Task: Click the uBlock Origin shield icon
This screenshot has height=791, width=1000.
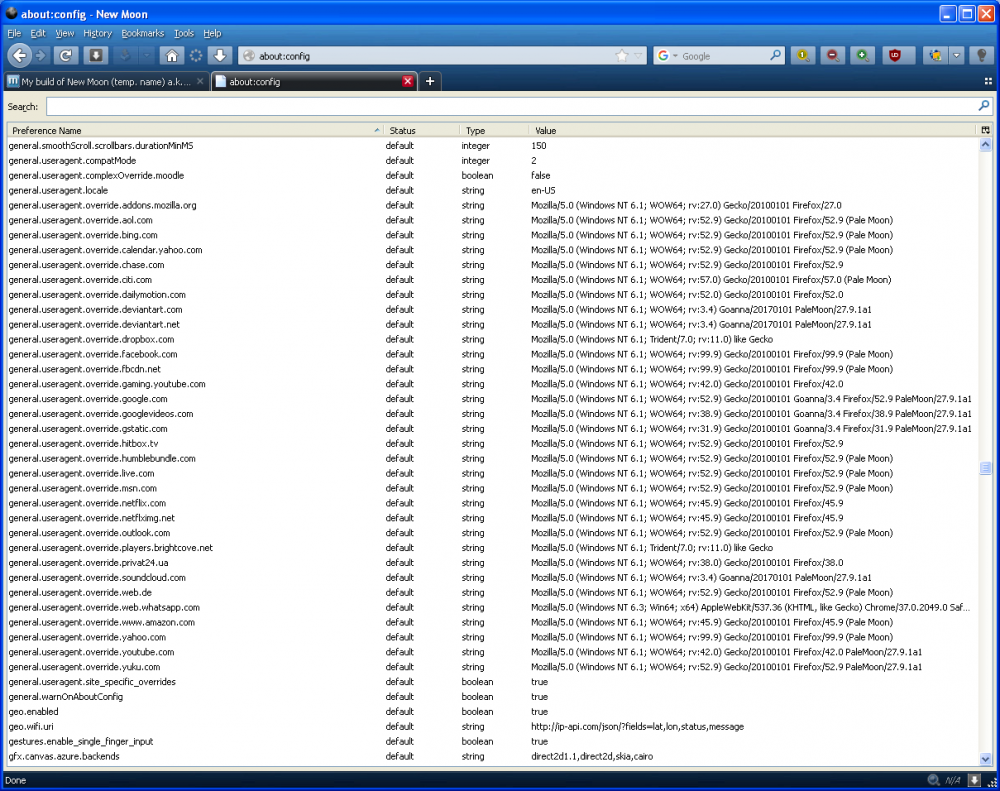Action: (894, 56)
